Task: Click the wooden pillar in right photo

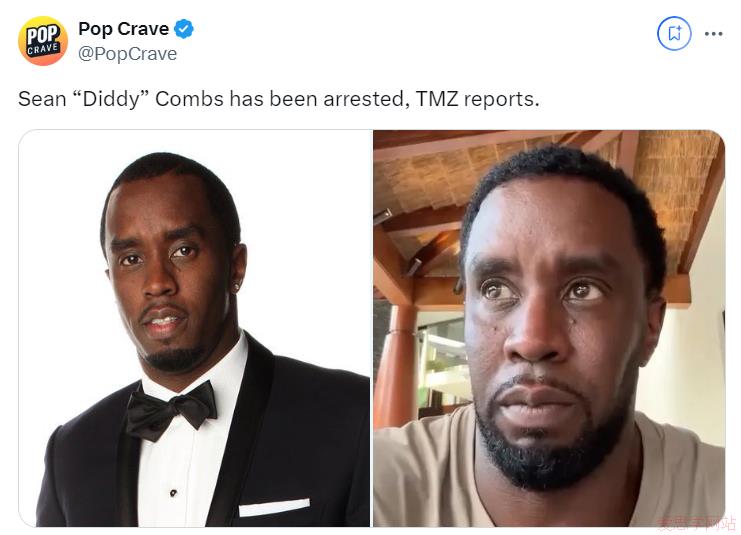Action: 396,366
